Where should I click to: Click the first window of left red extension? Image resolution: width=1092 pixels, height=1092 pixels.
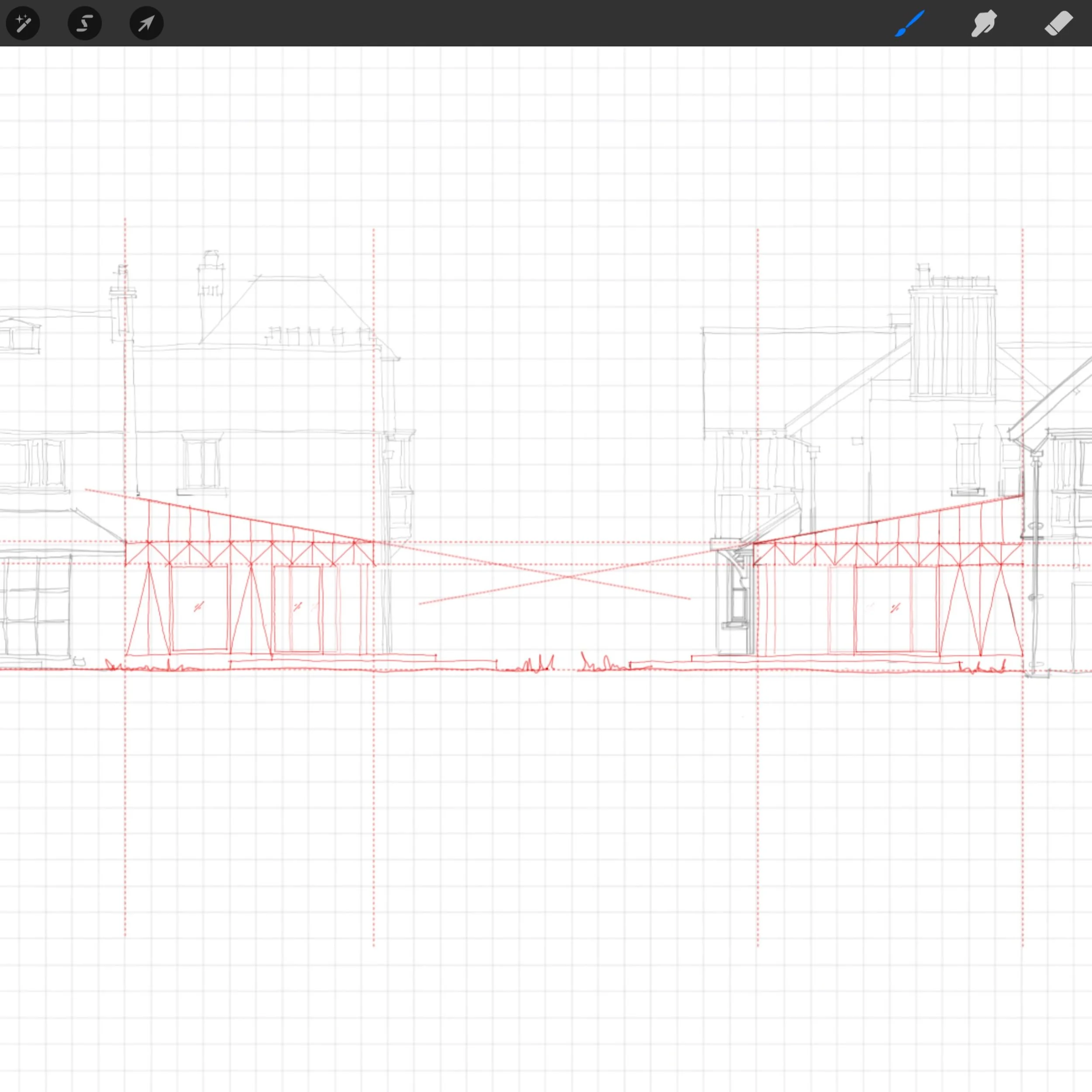(199, 608)
